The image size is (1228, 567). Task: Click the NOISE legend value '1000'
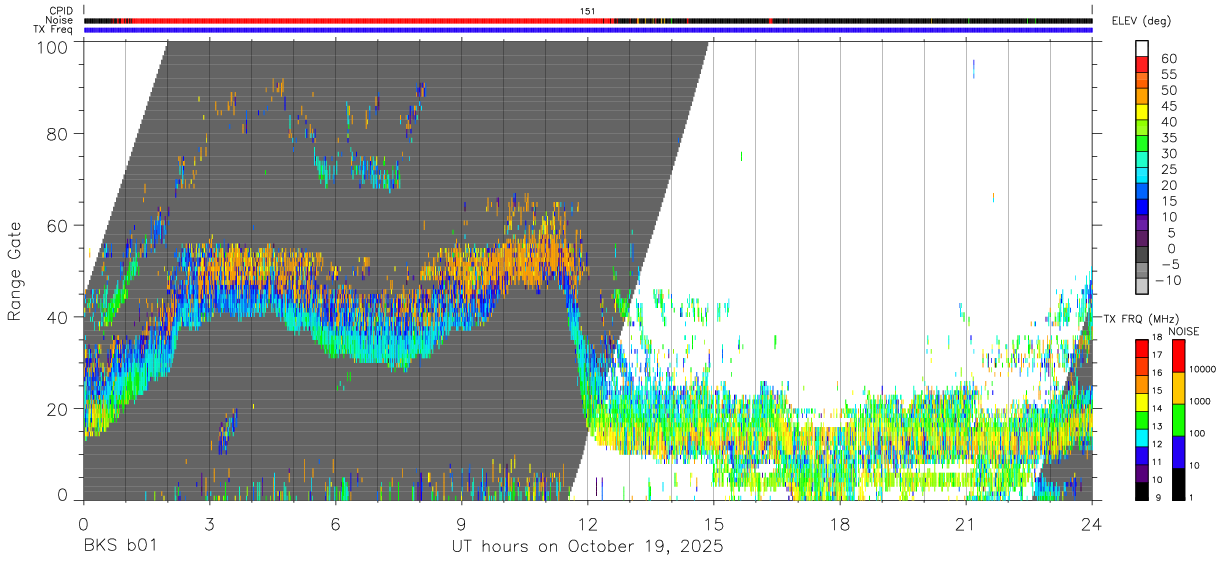[1201, 401]
